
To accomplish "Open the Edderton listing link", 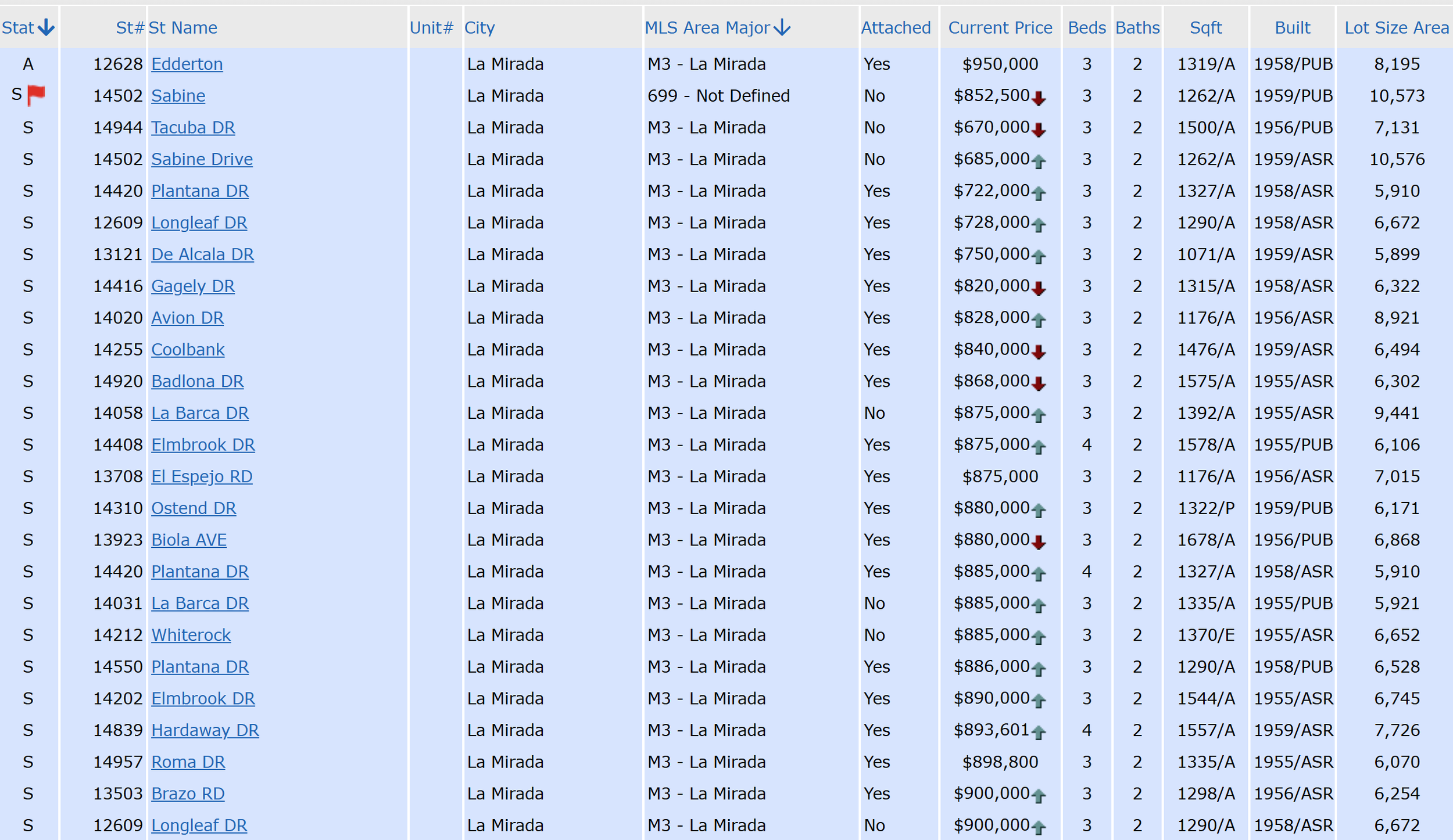I will 187,64.
